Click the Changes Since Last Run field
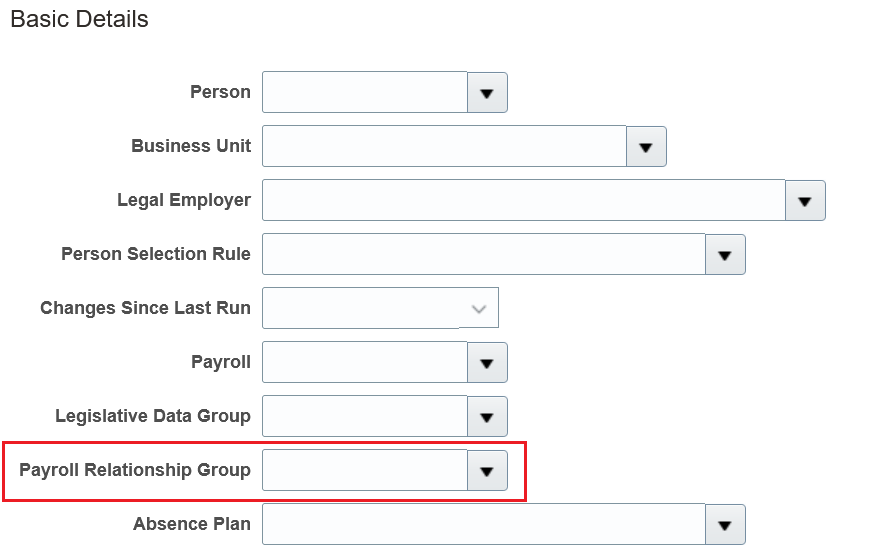The image size is (885, 554). (360, 308)
